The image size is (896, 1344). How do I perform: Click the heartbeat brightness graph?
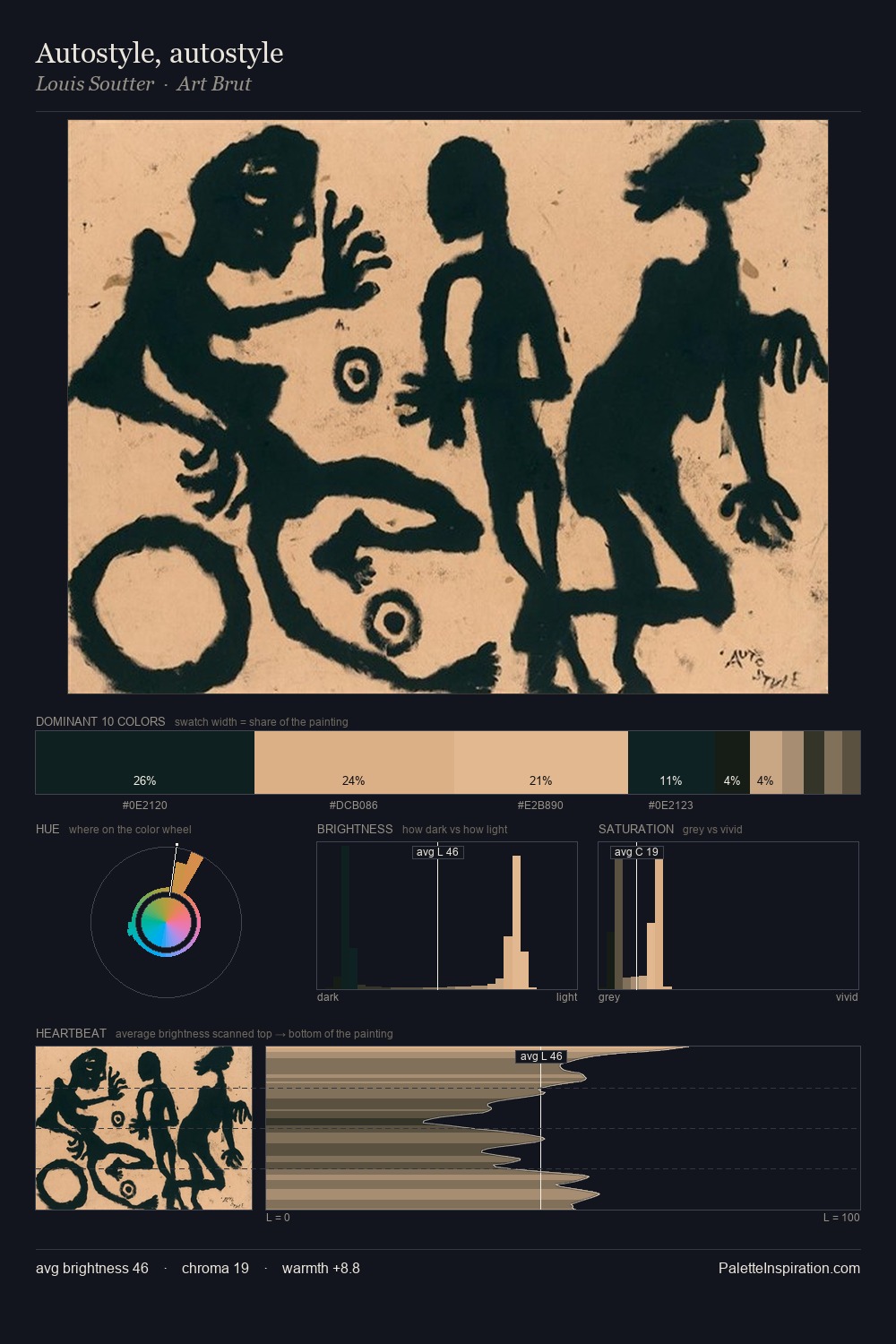(x=564, y=1128)
